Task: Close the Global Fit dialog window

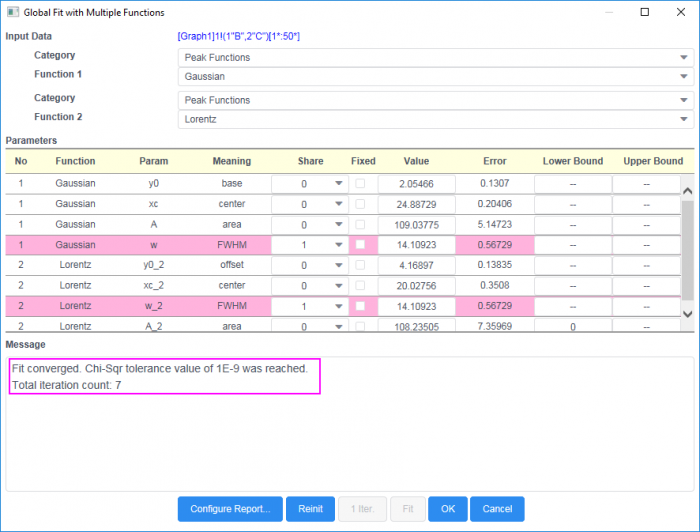Action: click(681, 12)
